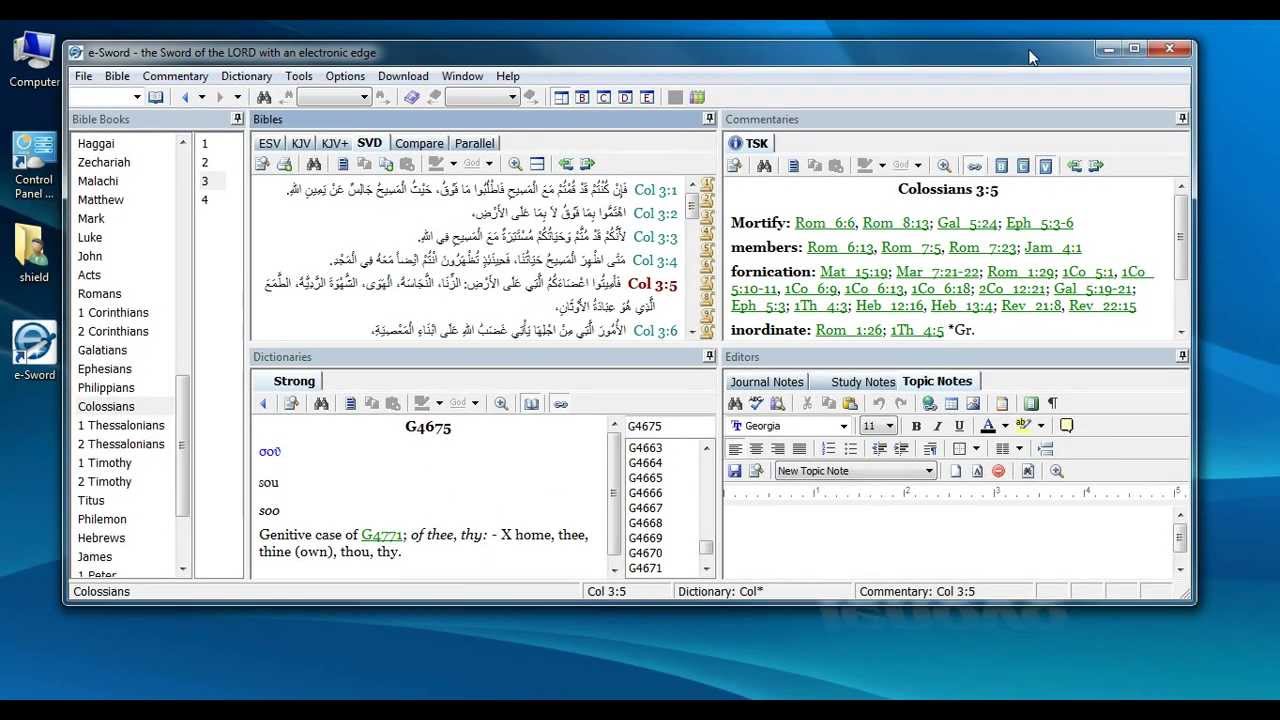Click the yellow note background color icon
Viewport: 1280px width, 720px height.
coord(1066,426)
